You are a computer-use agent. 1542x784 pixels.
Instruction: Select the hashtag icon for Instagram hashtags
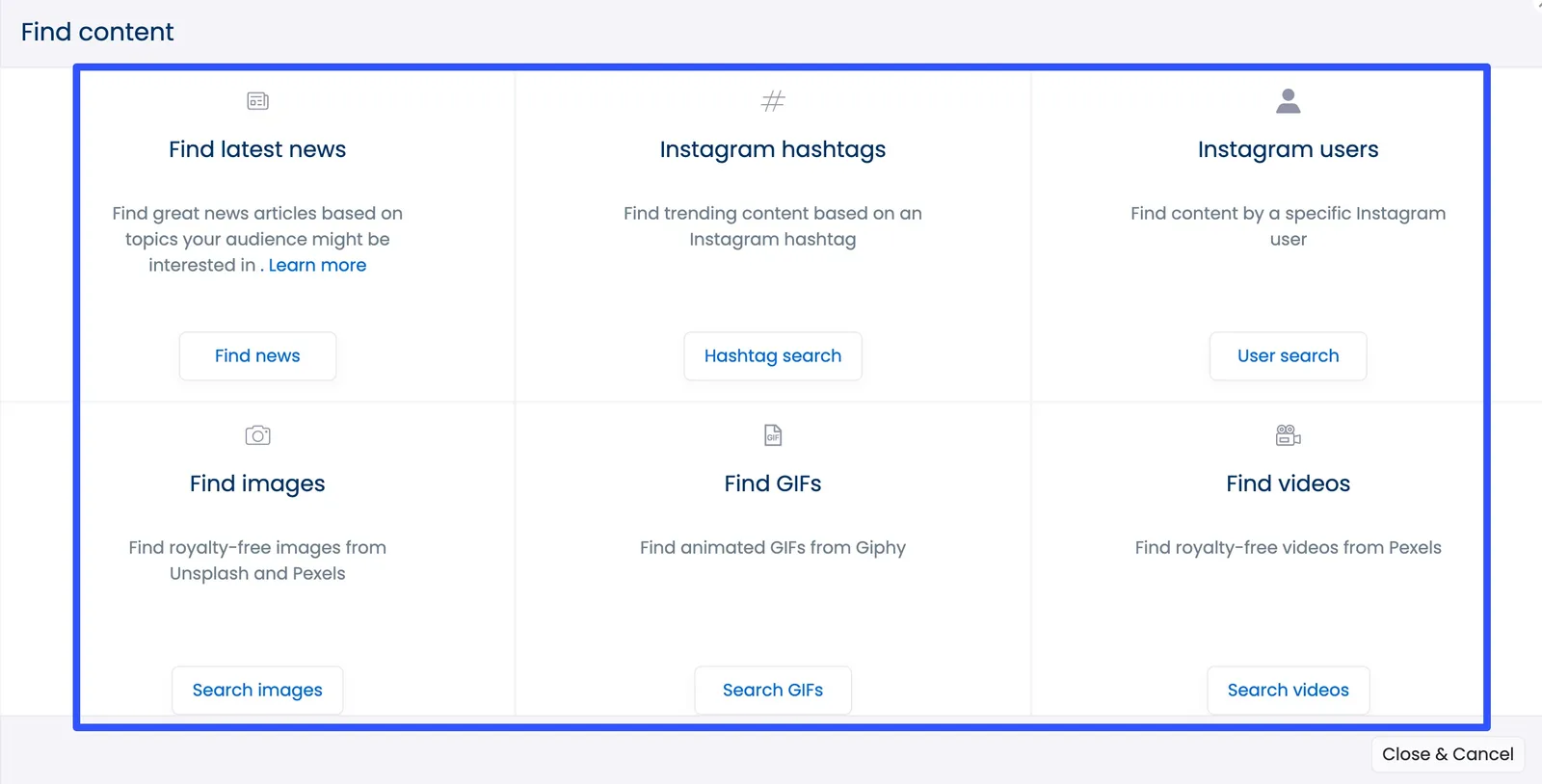(772, 100)
